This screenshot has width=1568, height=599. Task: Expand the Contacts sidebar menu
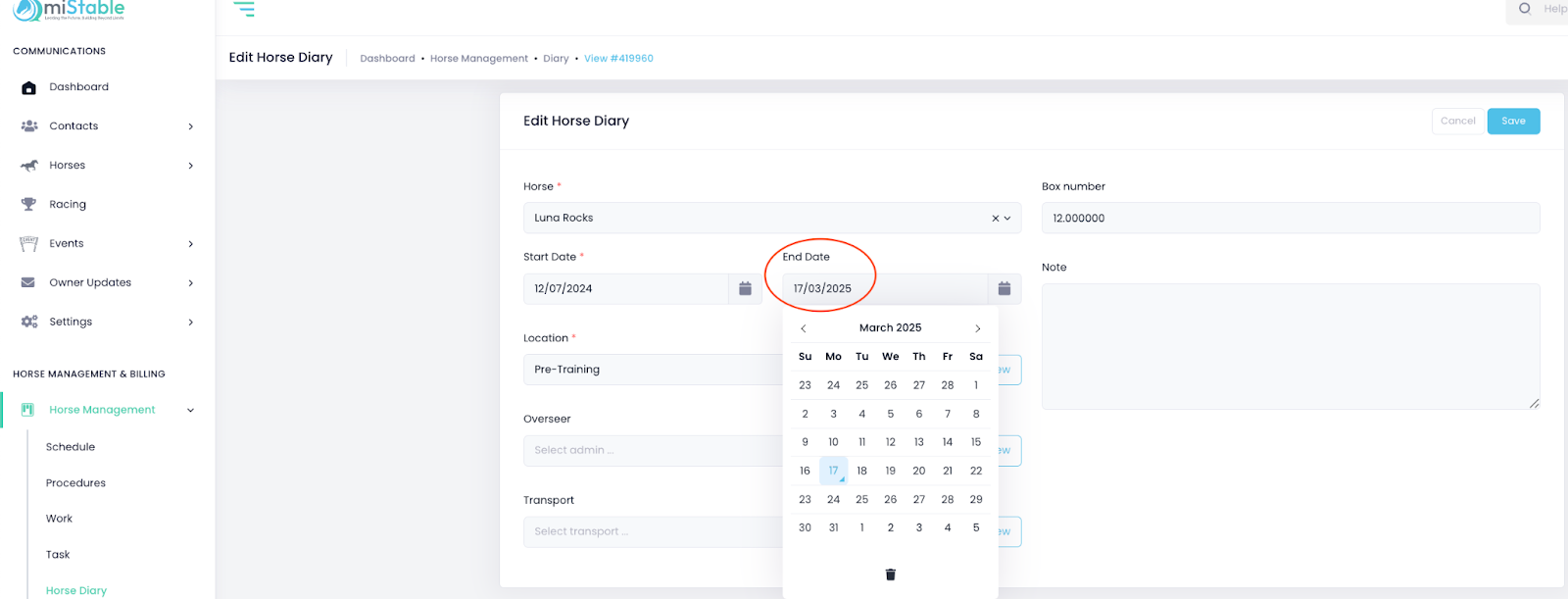pyautogui.click(x=190, y=126)
